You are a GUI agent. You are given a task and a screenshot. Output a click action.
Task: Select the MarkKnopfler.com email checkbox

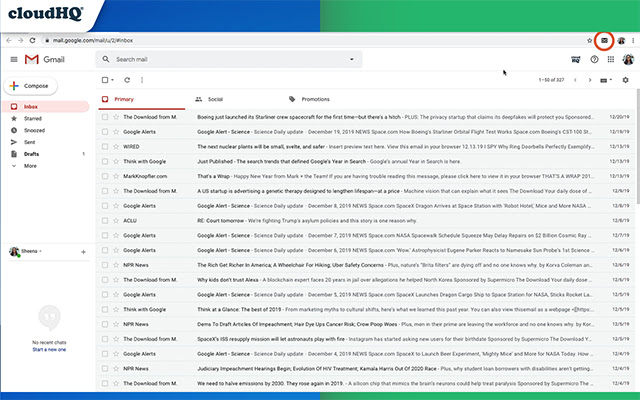click(x=105, y=176)
